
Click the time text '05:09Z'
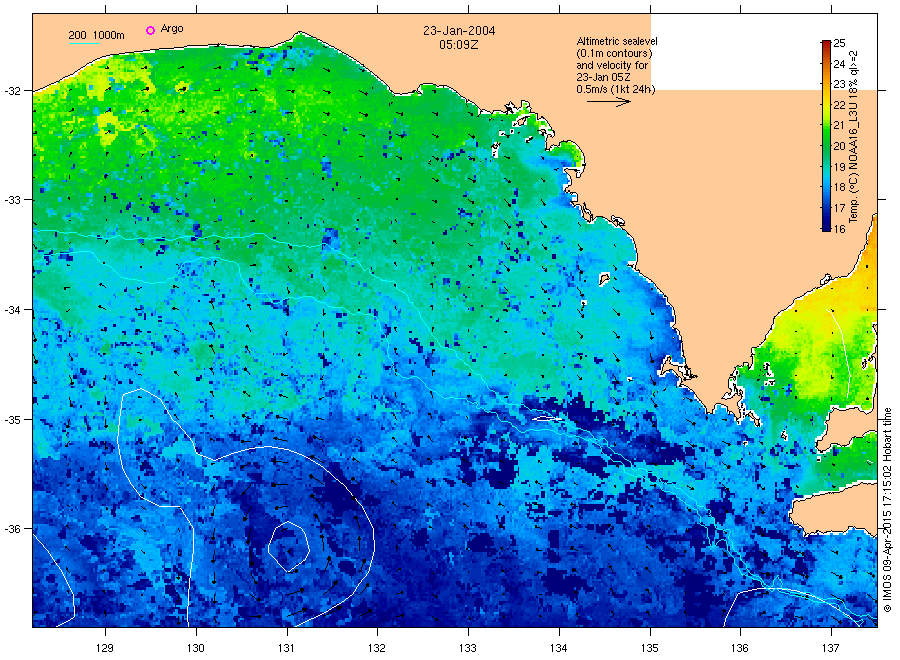tap(459, 44)
